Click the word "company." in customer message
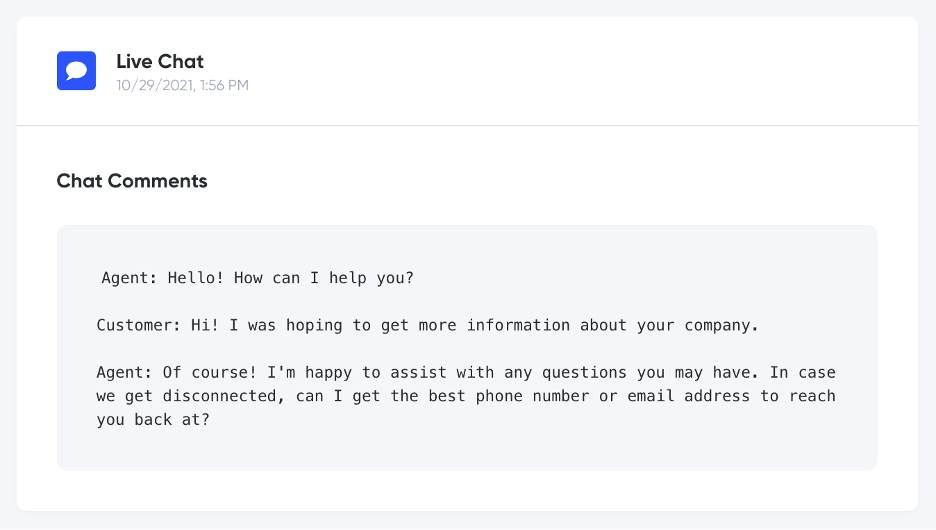Image resolution: width=936 pixels, height=530 pixels. [x=722, y=325]
